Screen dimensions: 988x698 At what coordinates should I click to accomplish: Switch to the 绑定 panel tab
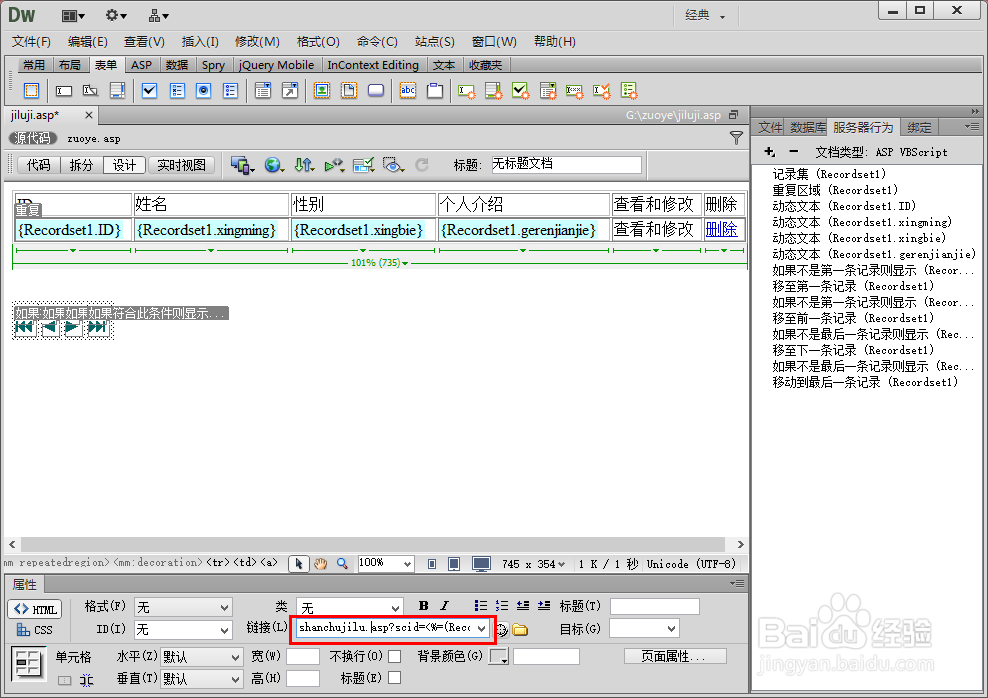click(919, 128)
